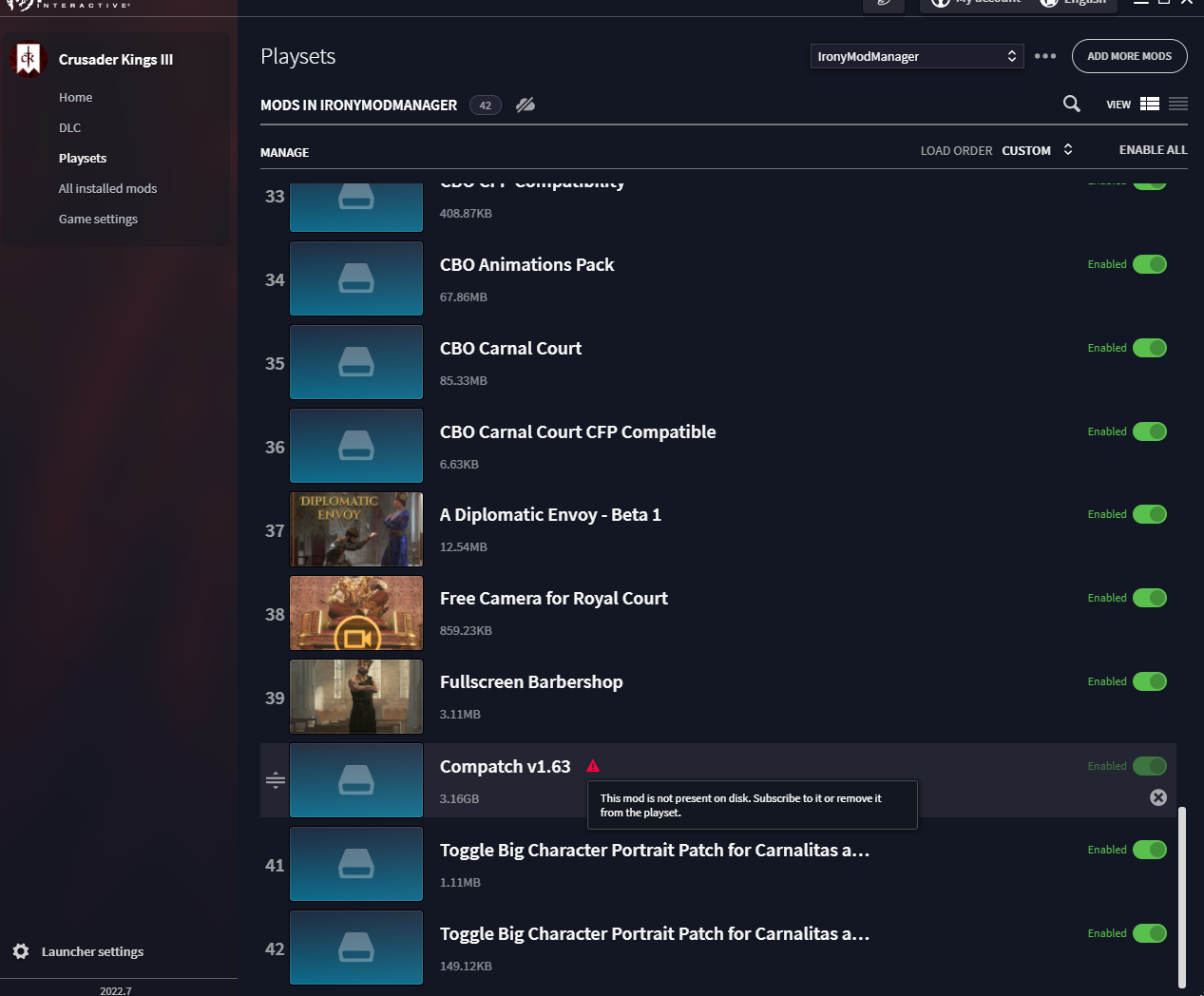Disable CBO Animations Pack toggle

[1150, 264]
